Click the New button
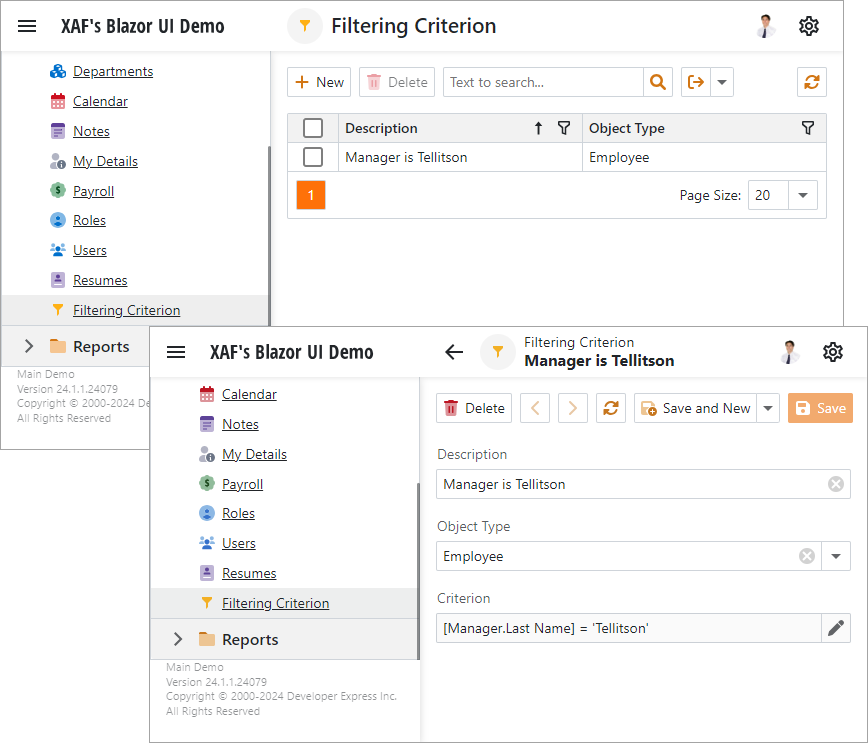This screenshot has height=743, width=868. pos(319,82)
